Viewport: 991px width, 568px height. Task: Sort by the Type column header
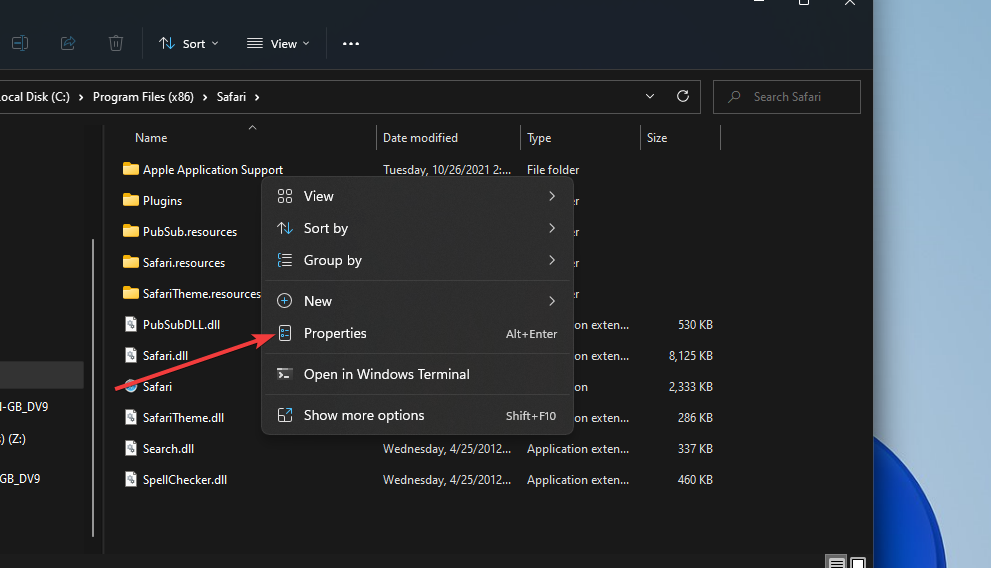tap(539, 138)
